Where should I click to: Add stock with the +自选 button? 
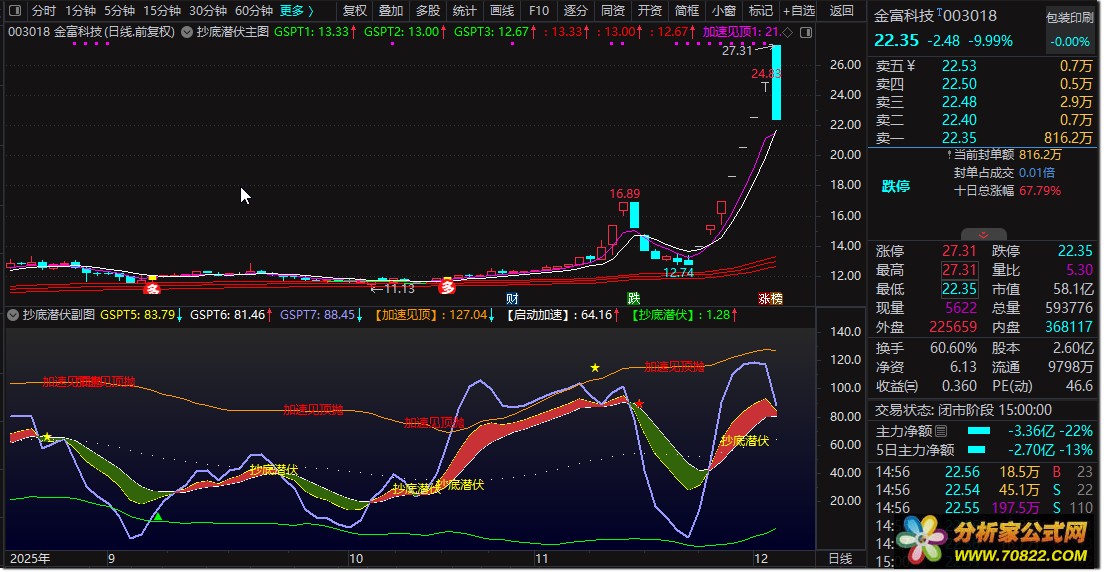pos(798,11)
